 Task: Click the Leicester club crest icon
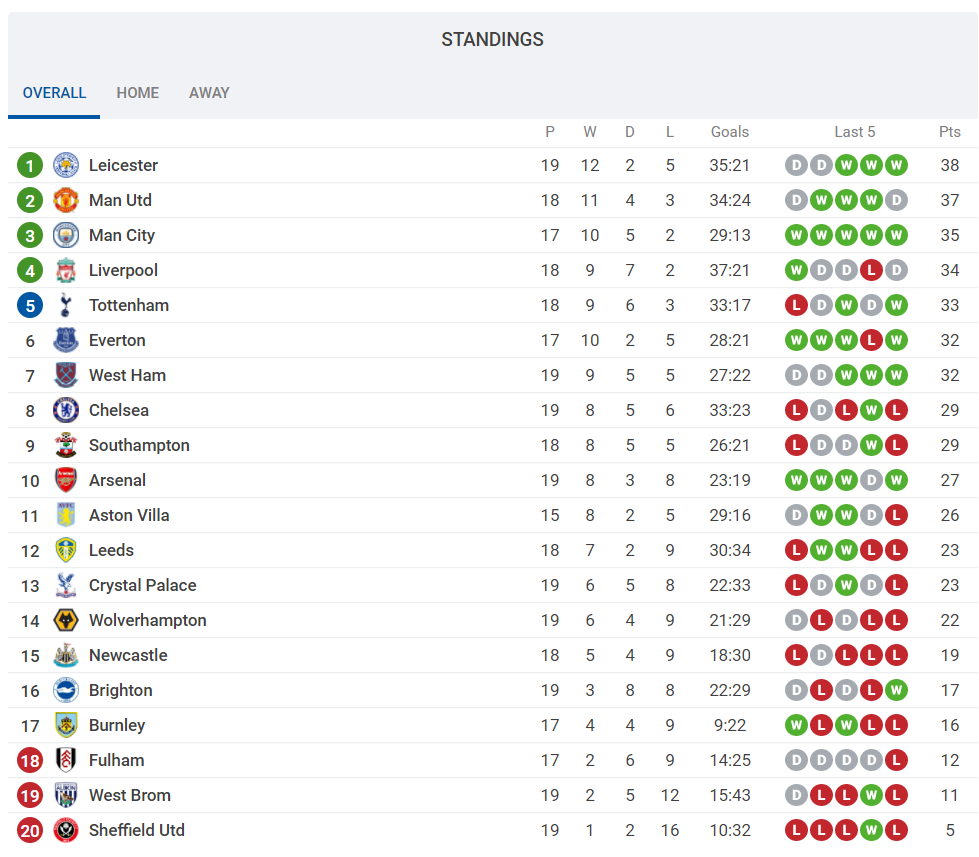(66, 165)
